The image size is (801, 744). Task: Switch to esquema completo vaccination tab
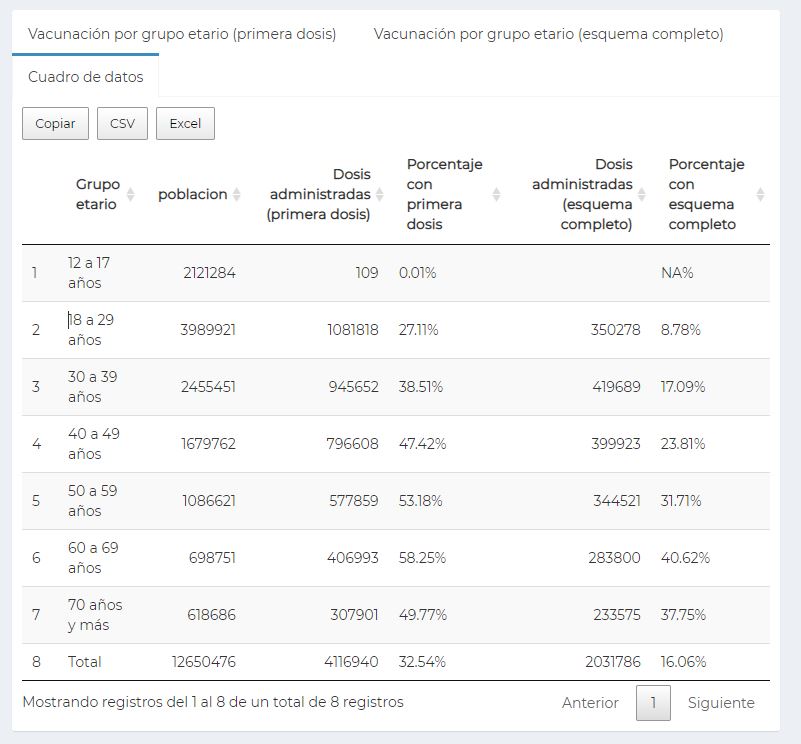point(548,34)
